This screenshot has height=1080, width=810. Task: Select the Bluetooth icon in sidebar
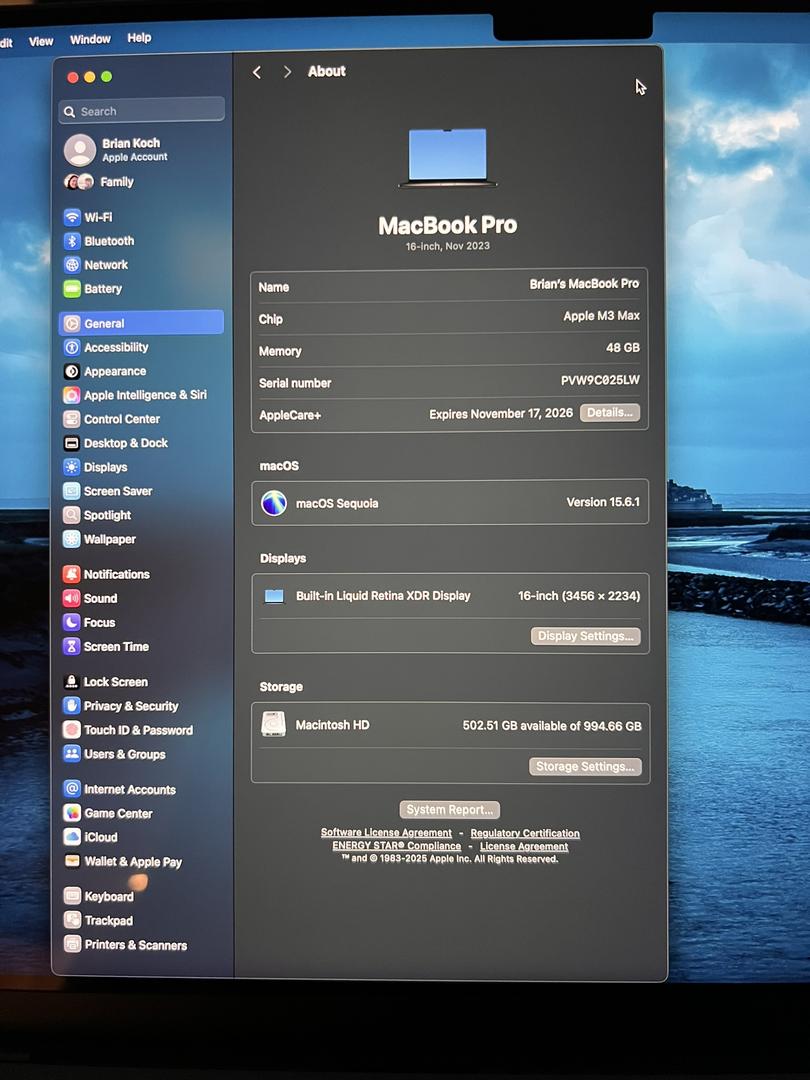(x=72, y=241)
